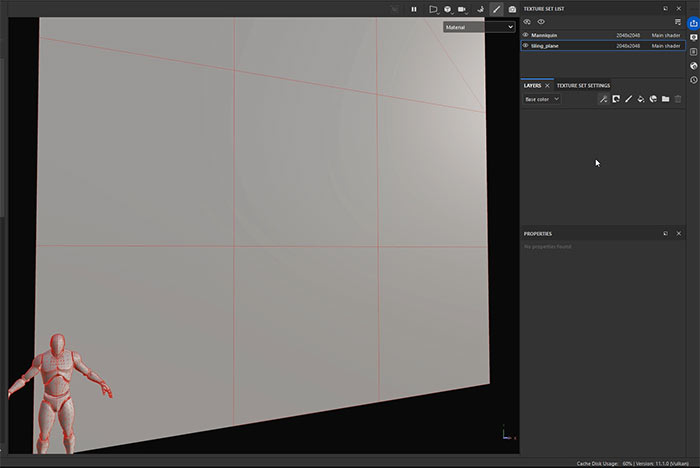Image resolution: width=700 pixels, height=468 pixels.
Task: Create a new folder in Layers panel
Action: [x=665, y=99]
